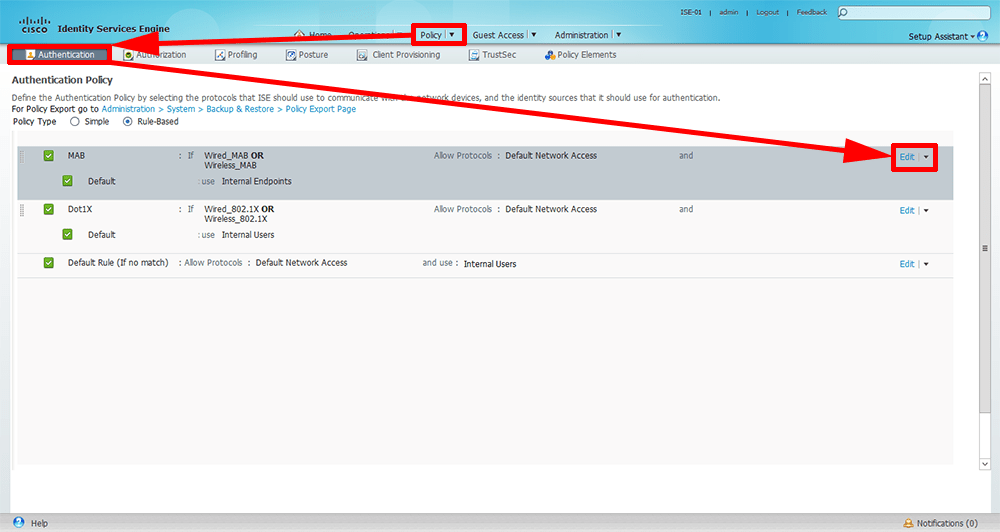Toggle Default checkbox under MAB rule

(x=68, y=181)
